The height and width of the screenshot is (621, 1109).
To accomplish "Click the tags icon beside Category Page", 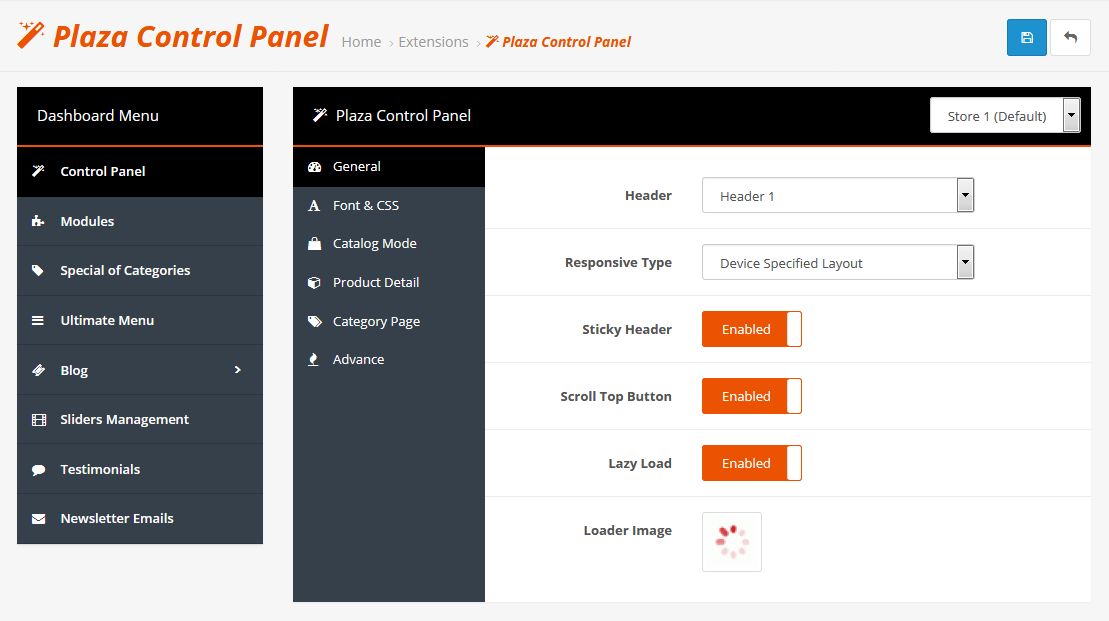I will tap(315, 321).
